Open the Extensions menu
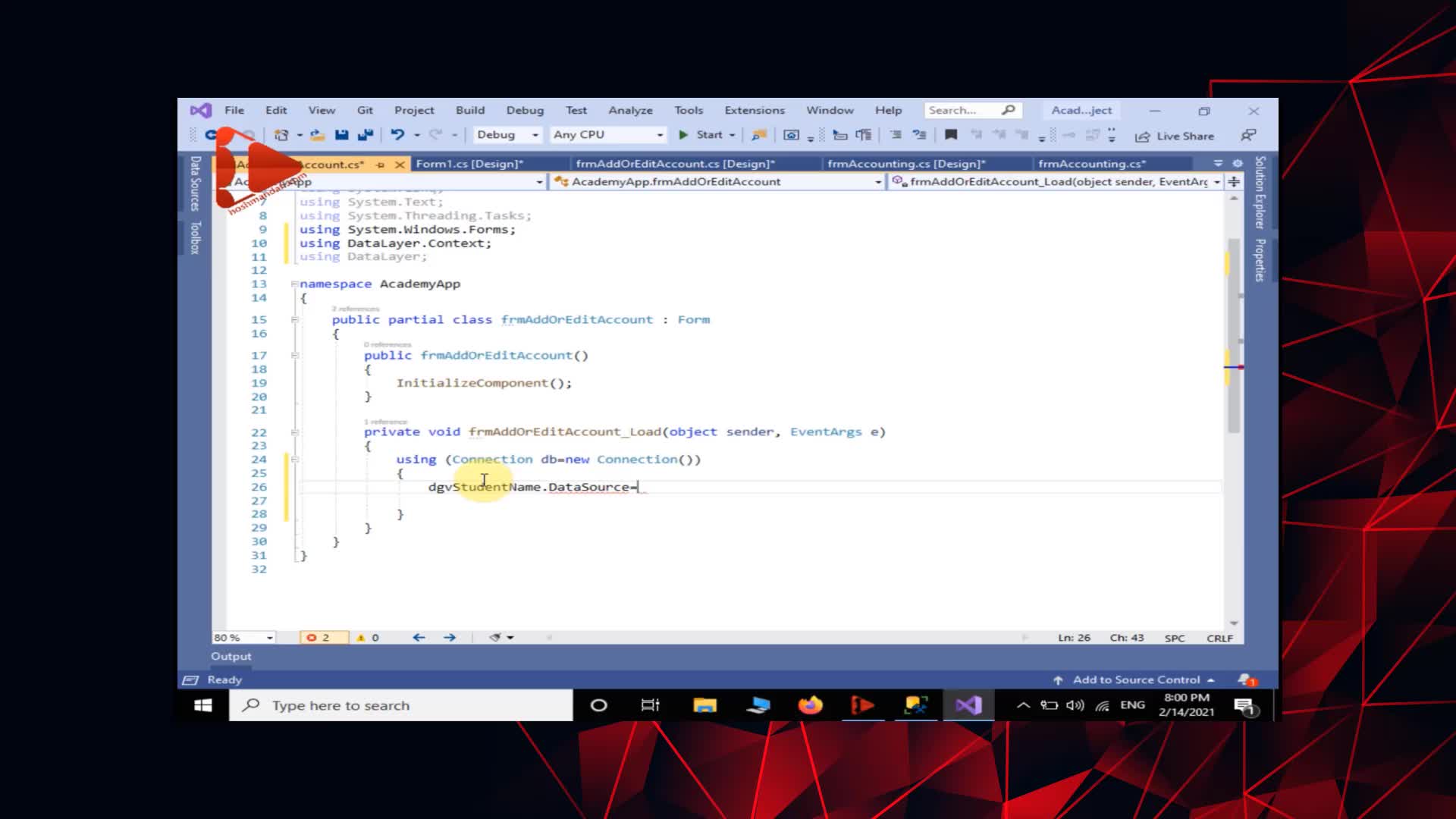The height and width of the screenshot is (819, 1456). (754, 110)
